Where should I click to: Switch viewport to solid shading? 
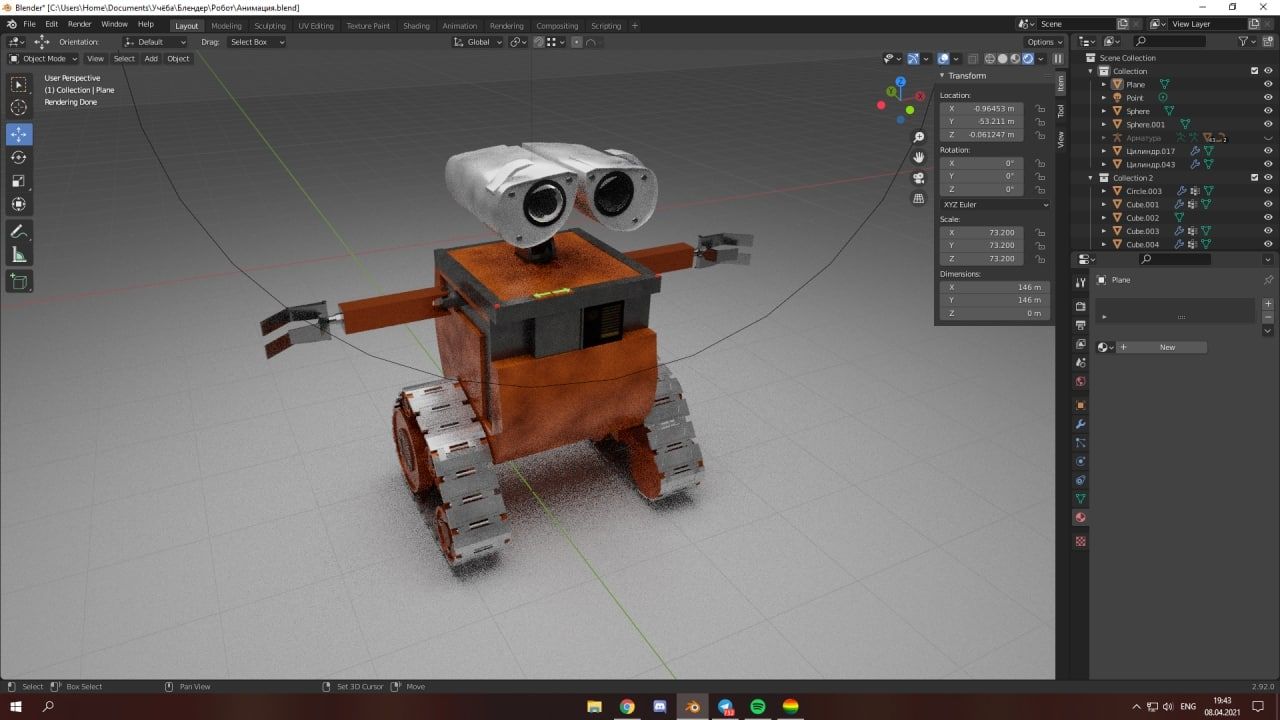tap(1003, 59)
